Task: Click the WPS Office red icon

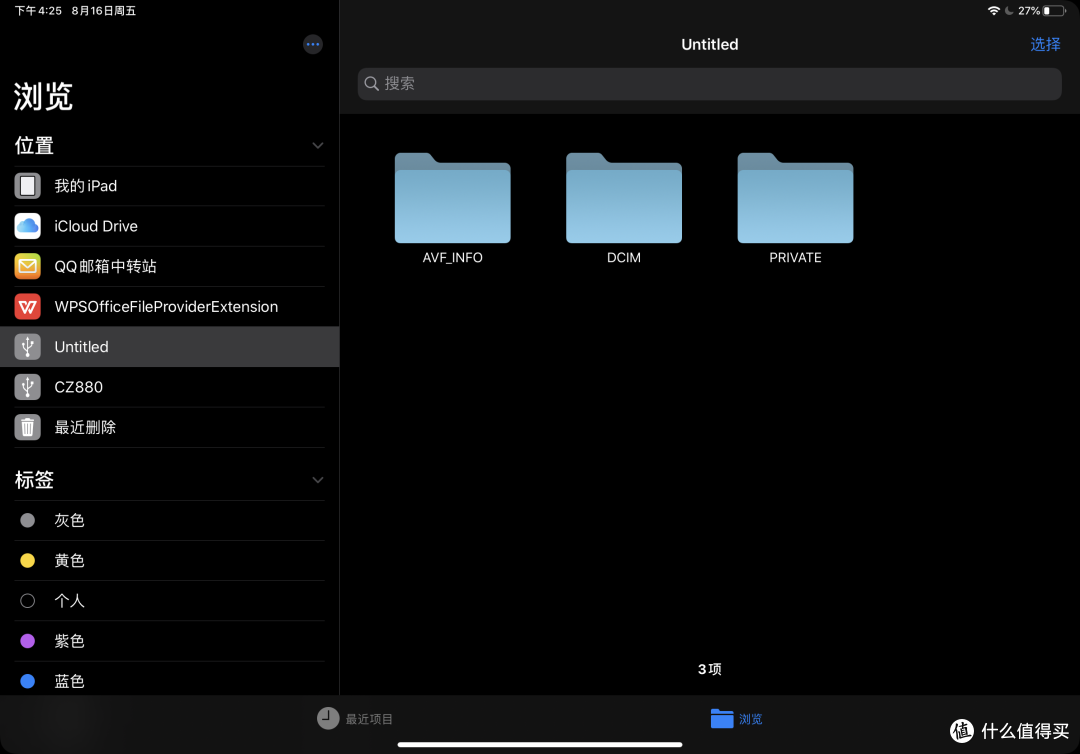Action: pyautogui.click(x=28, y=306)
